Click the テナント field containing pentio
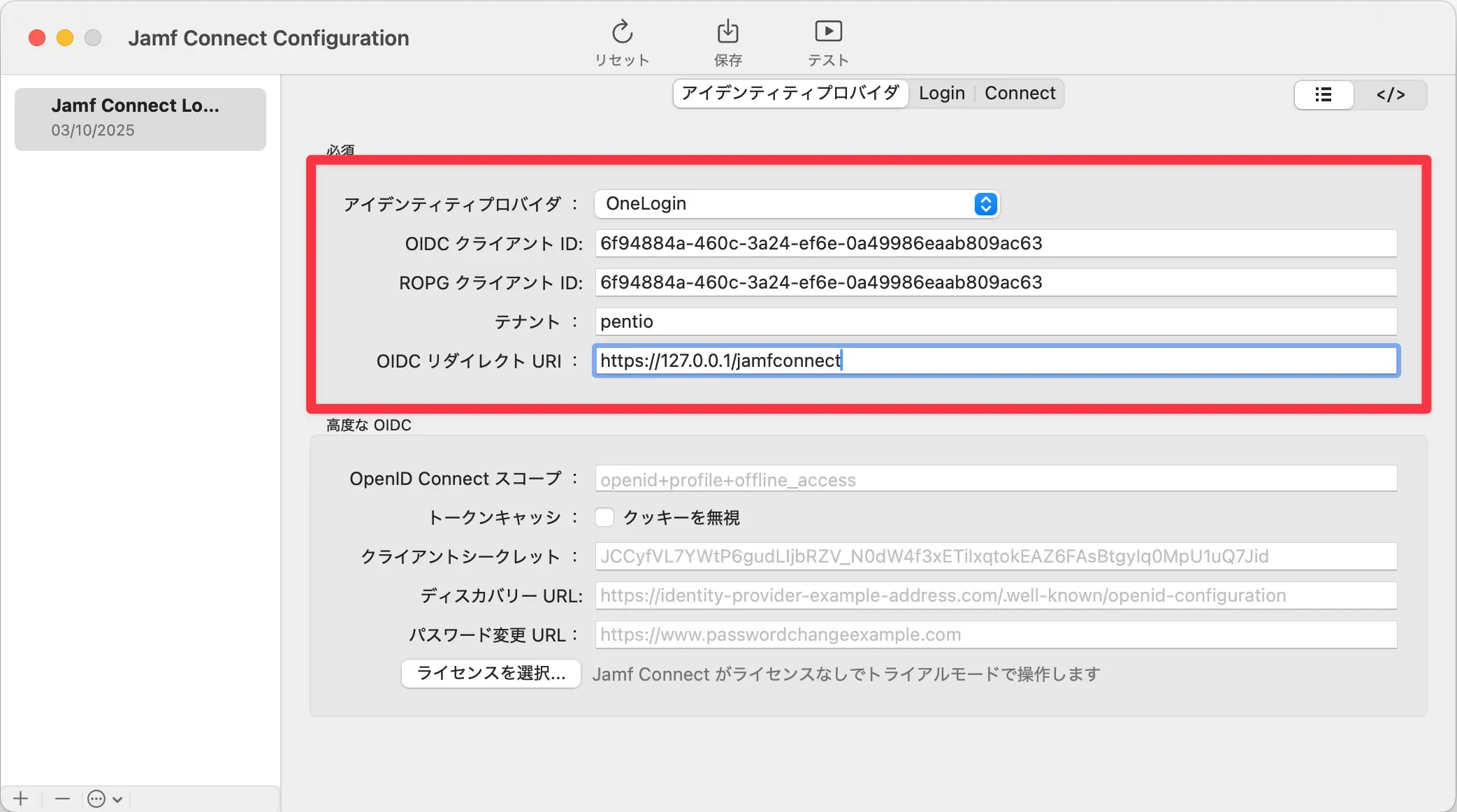1457x812 pixels. coord(995,321)
